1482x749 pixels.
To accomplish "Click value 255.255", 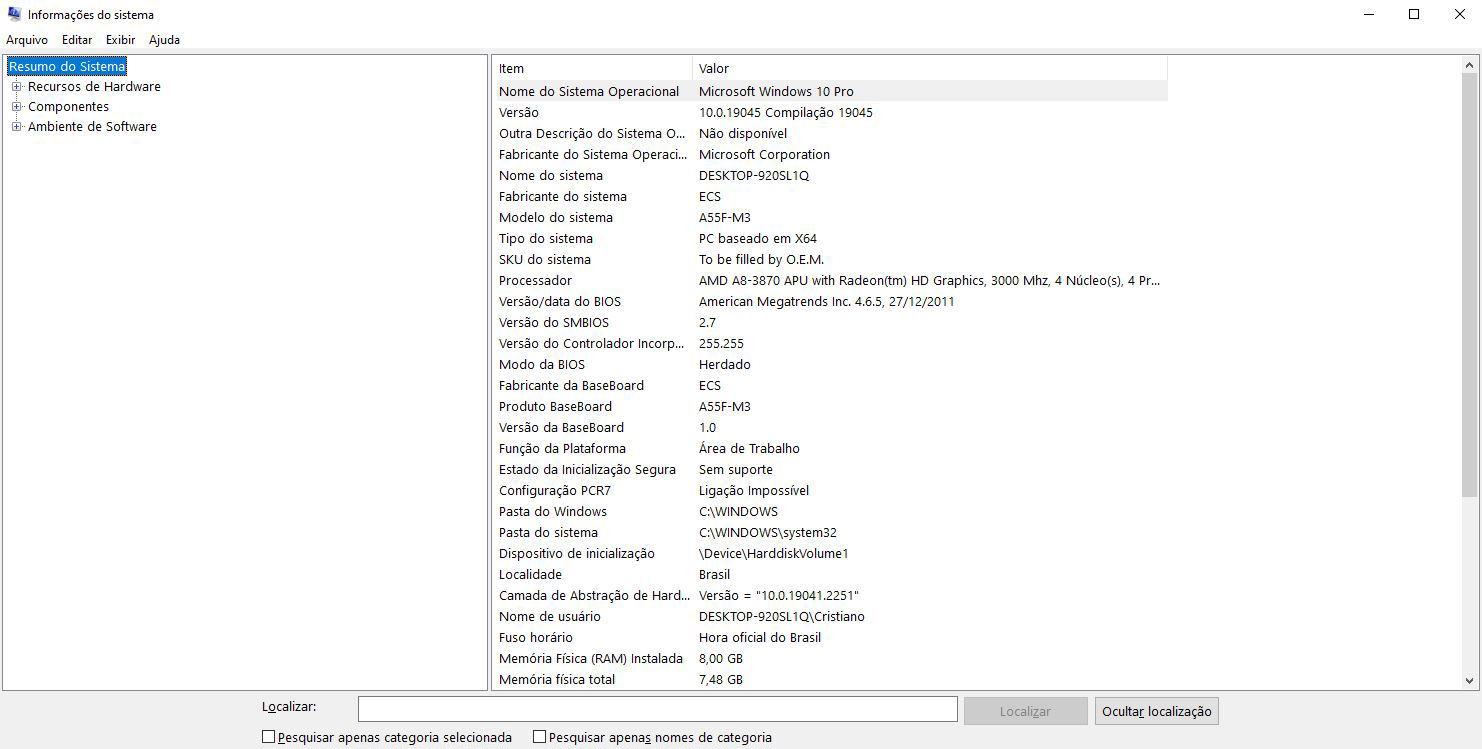I will tap(721, 343).
